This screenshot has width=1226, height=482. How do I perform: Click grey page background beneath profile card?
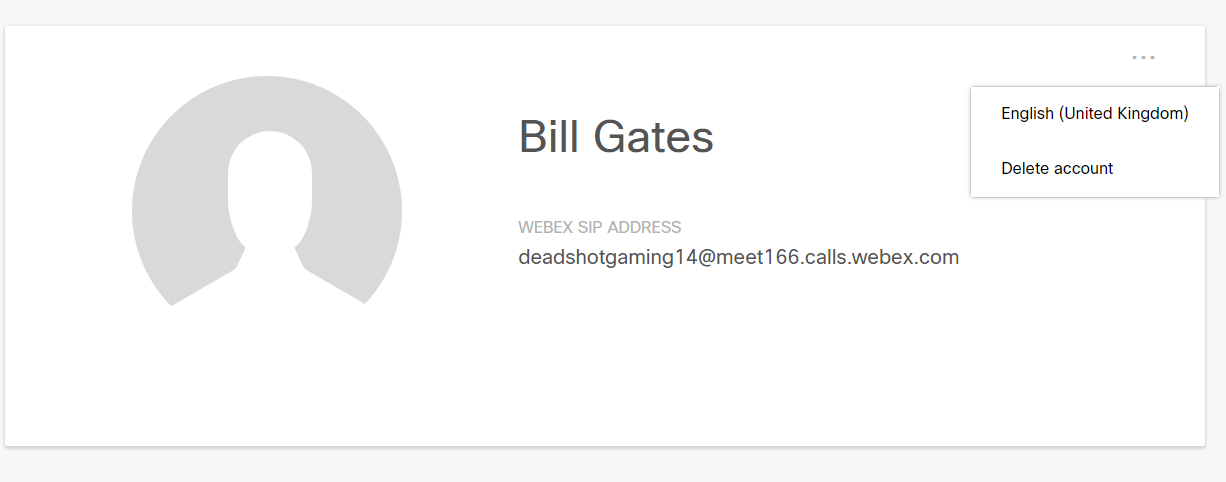point(613,466)
